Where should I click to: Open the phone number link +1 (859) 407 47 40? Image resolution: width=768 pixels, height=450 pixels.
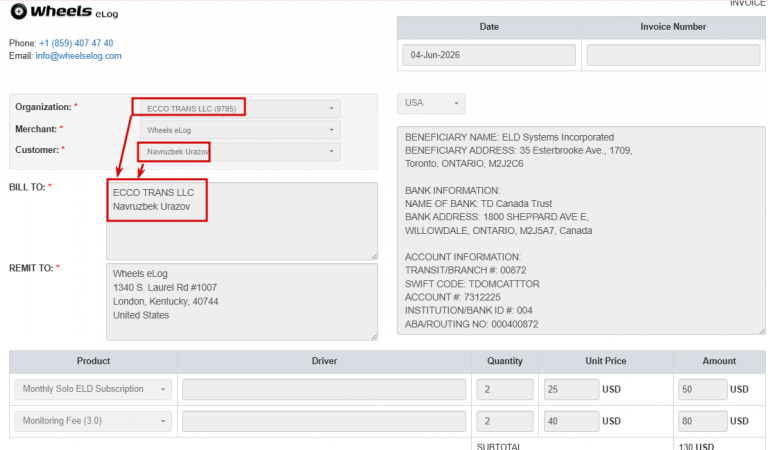(76, 43)
